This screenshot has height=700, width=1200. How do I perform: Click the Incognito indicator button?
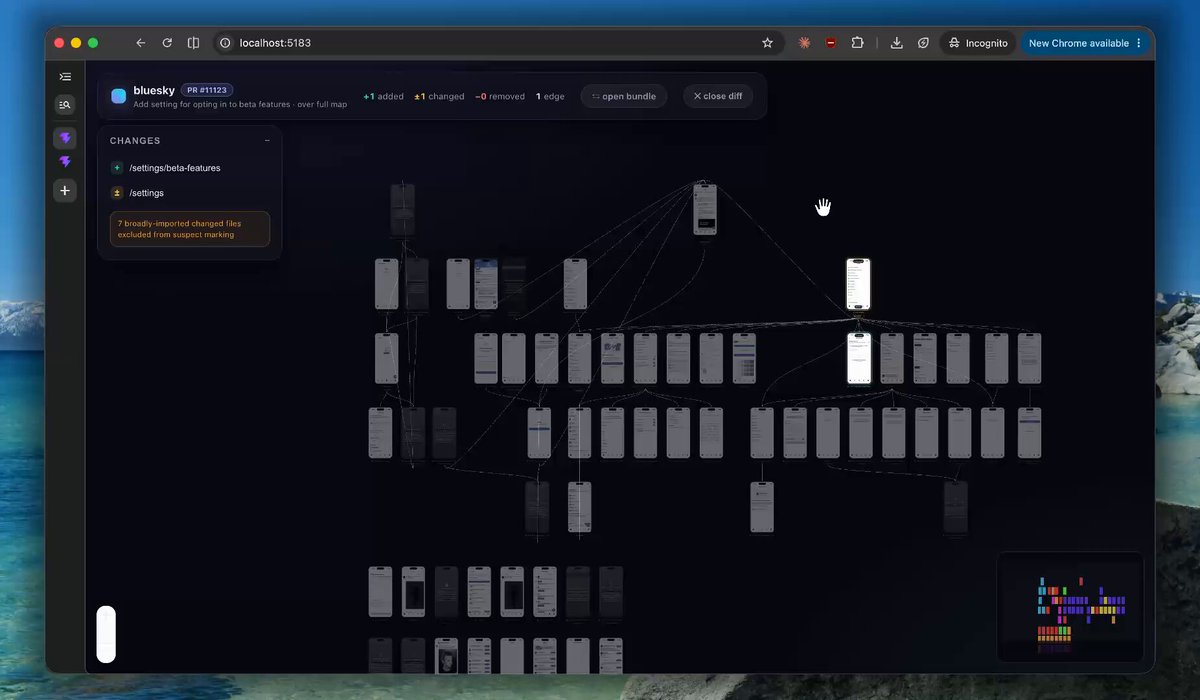coord(978,43)
